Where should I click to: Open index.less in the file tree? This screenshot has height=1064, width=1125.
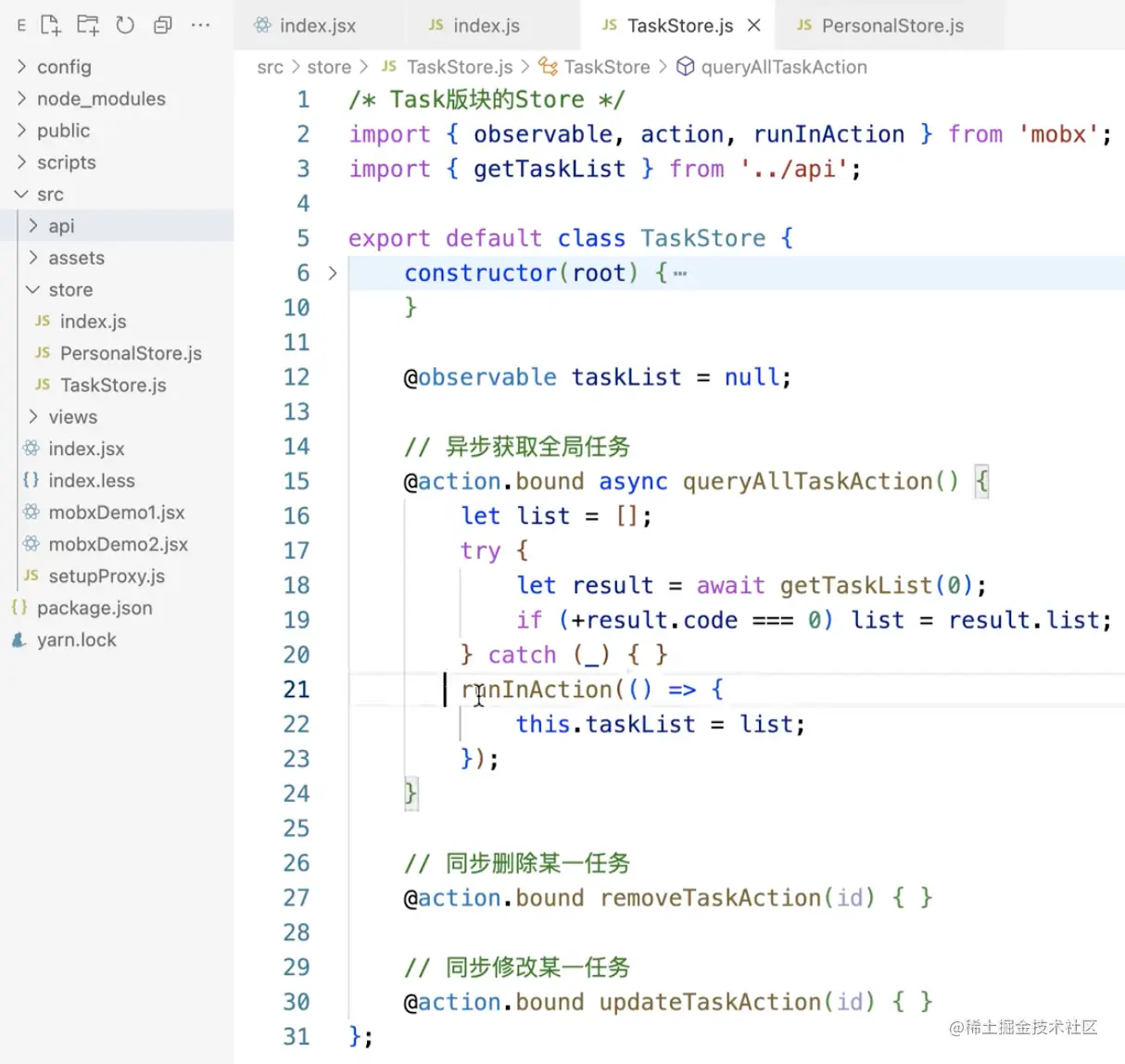(117, 480)
